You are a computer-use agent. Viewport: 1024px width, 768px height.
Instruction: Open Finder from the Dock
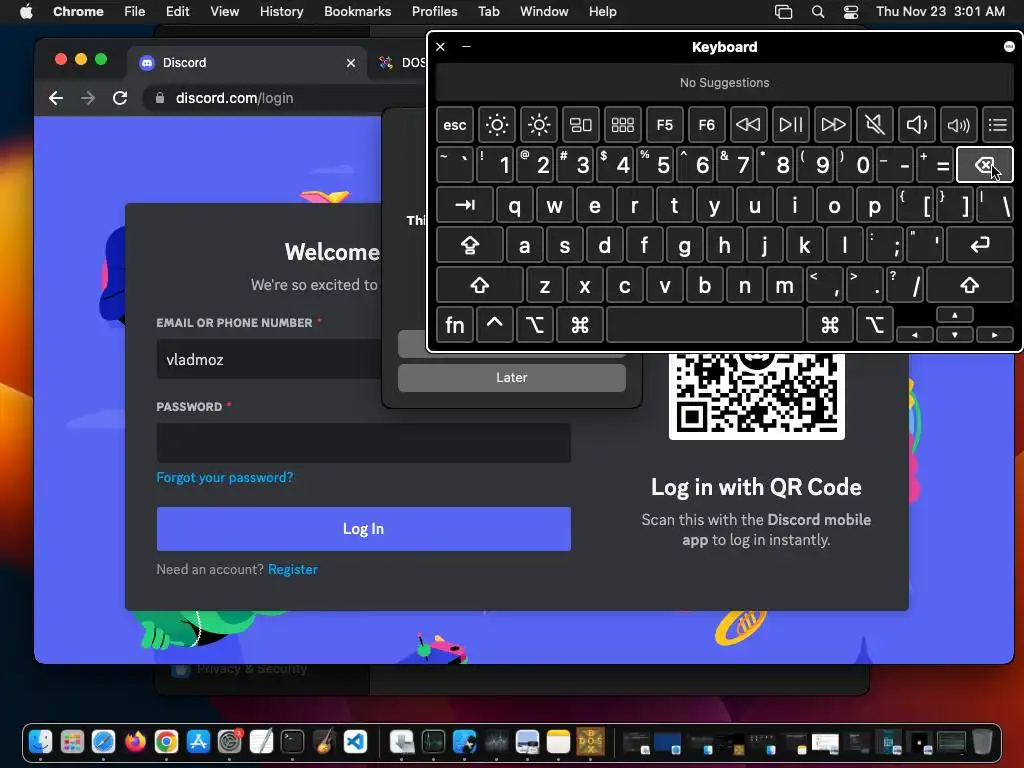point(40,741)
